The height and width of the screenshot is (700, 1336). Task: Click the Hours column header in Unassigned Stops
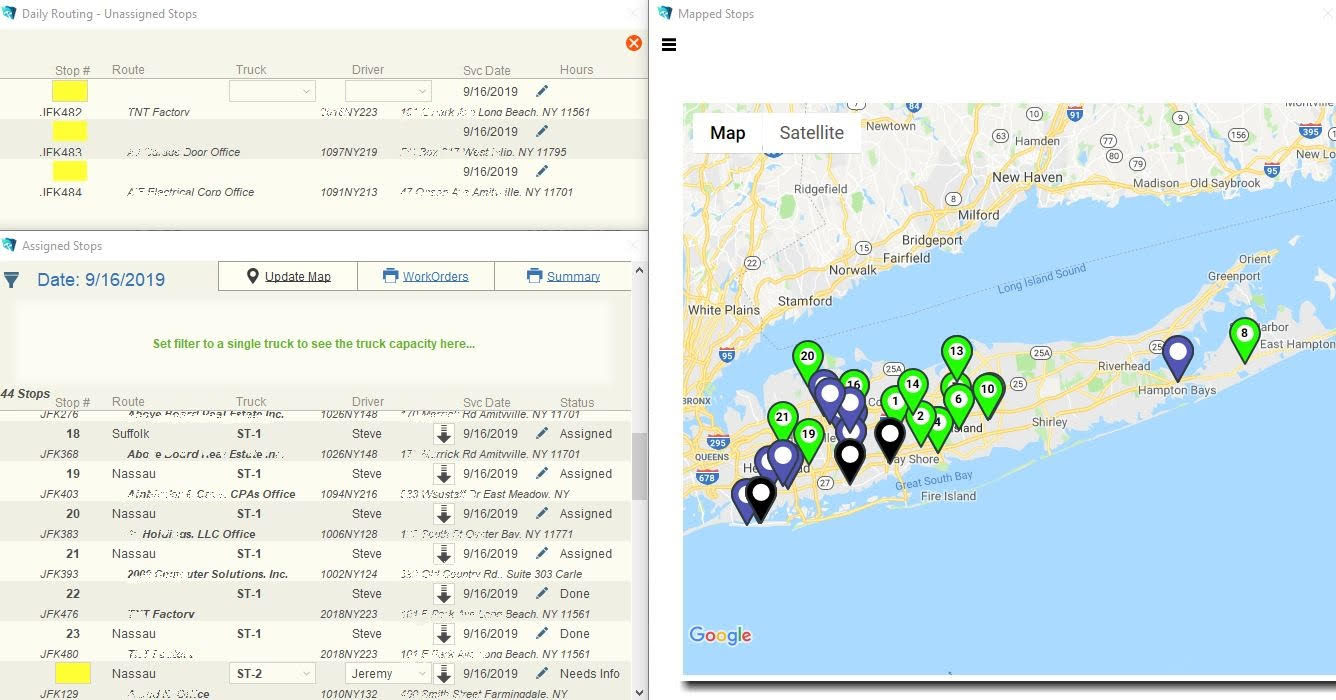(577, 70)
